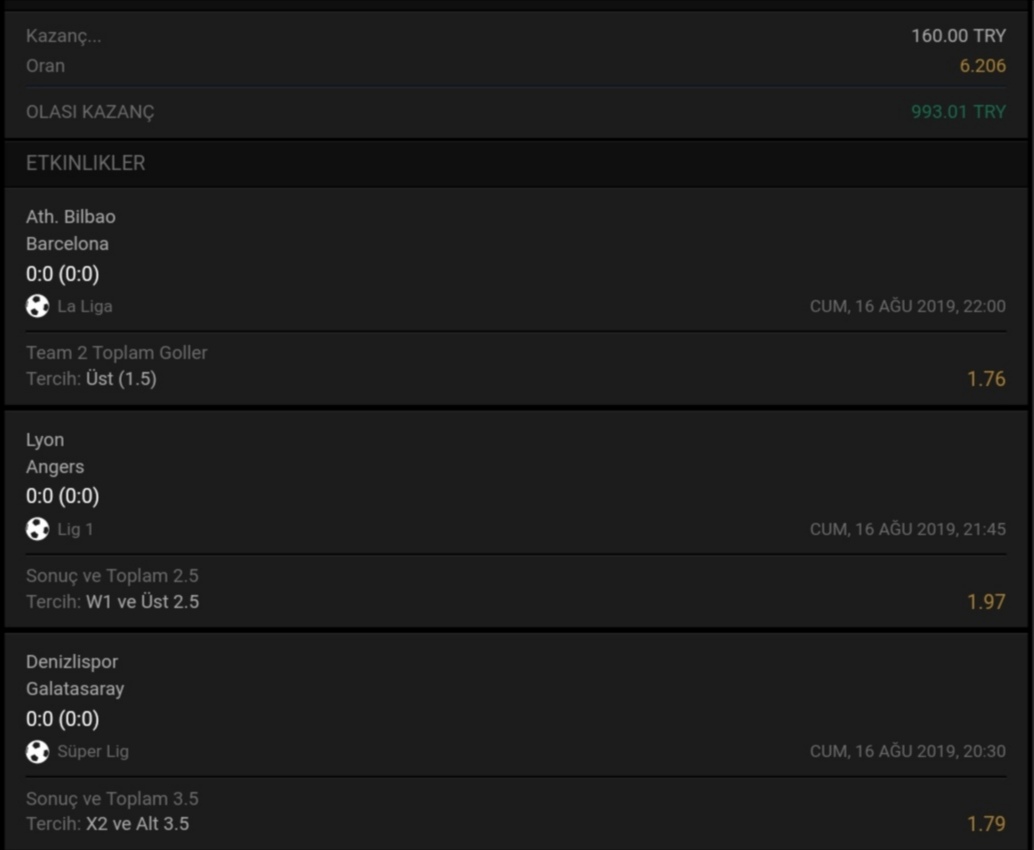
Task: Click the 1.76 odds for Üst (1.5)
Action: coord(986,379)
